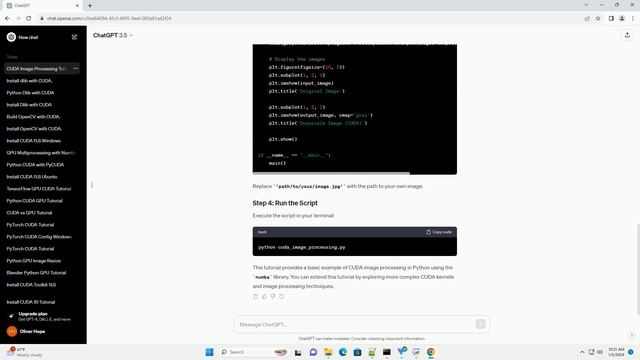Close the ChatGPT browser tab

point(78,6)
